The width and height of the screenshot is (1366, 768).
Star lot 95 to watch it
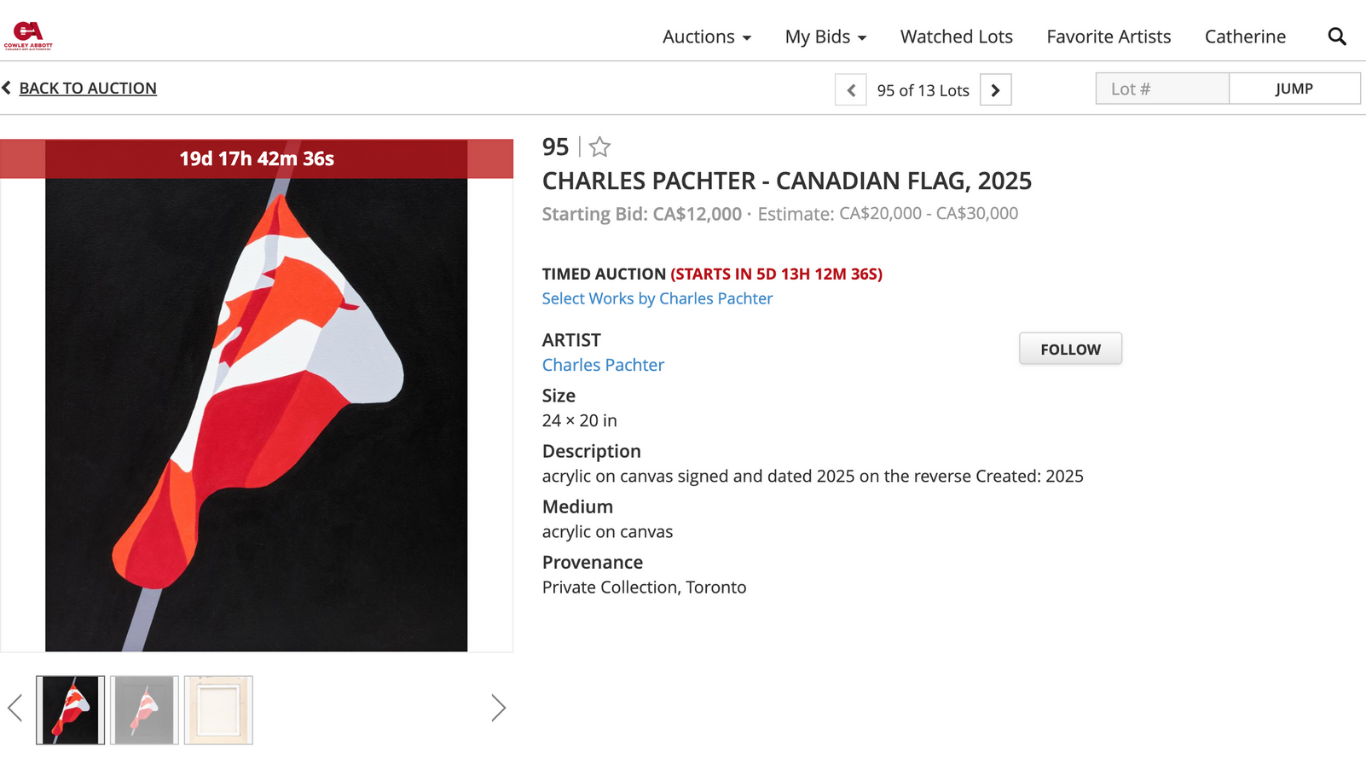(x=599, y=147)
